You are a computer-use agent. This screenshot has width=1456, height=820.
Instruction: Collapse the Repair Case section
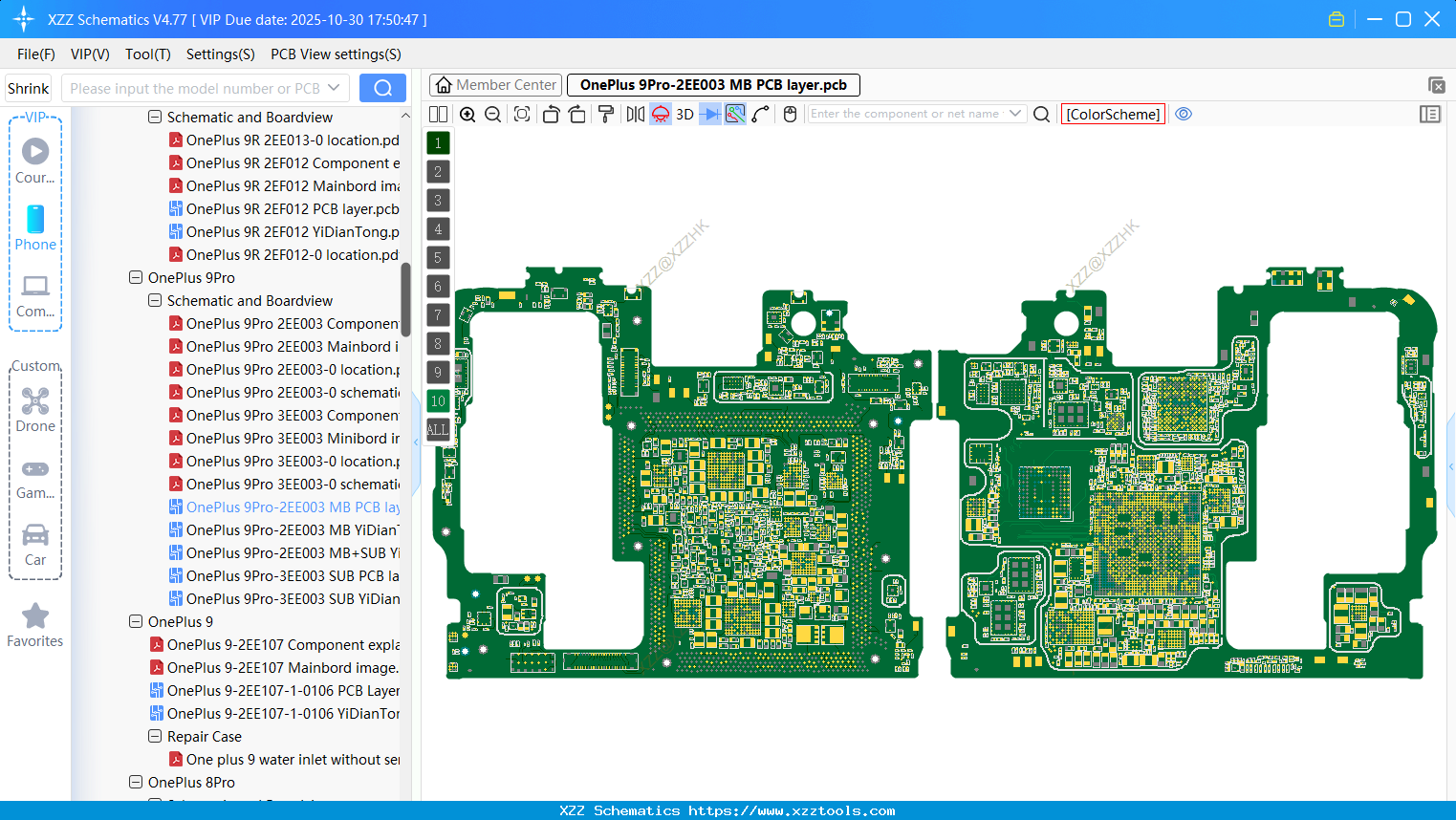pos(154,736)
